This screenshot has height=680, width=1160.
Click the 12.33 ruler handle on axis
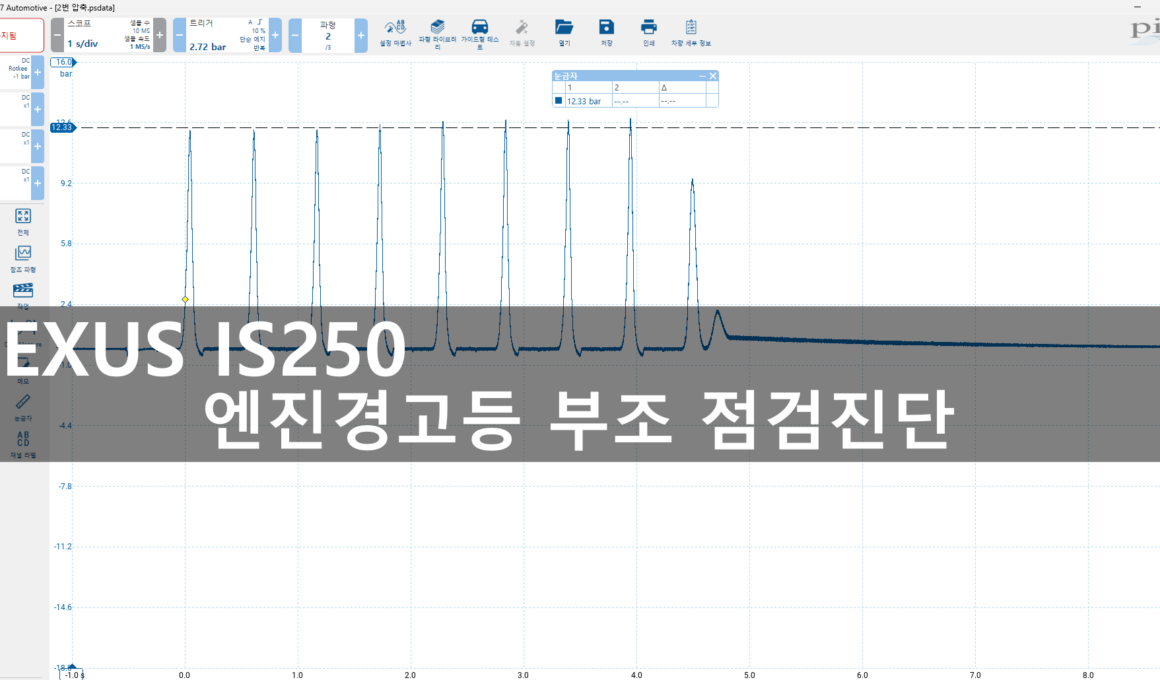tap(62, 128)
